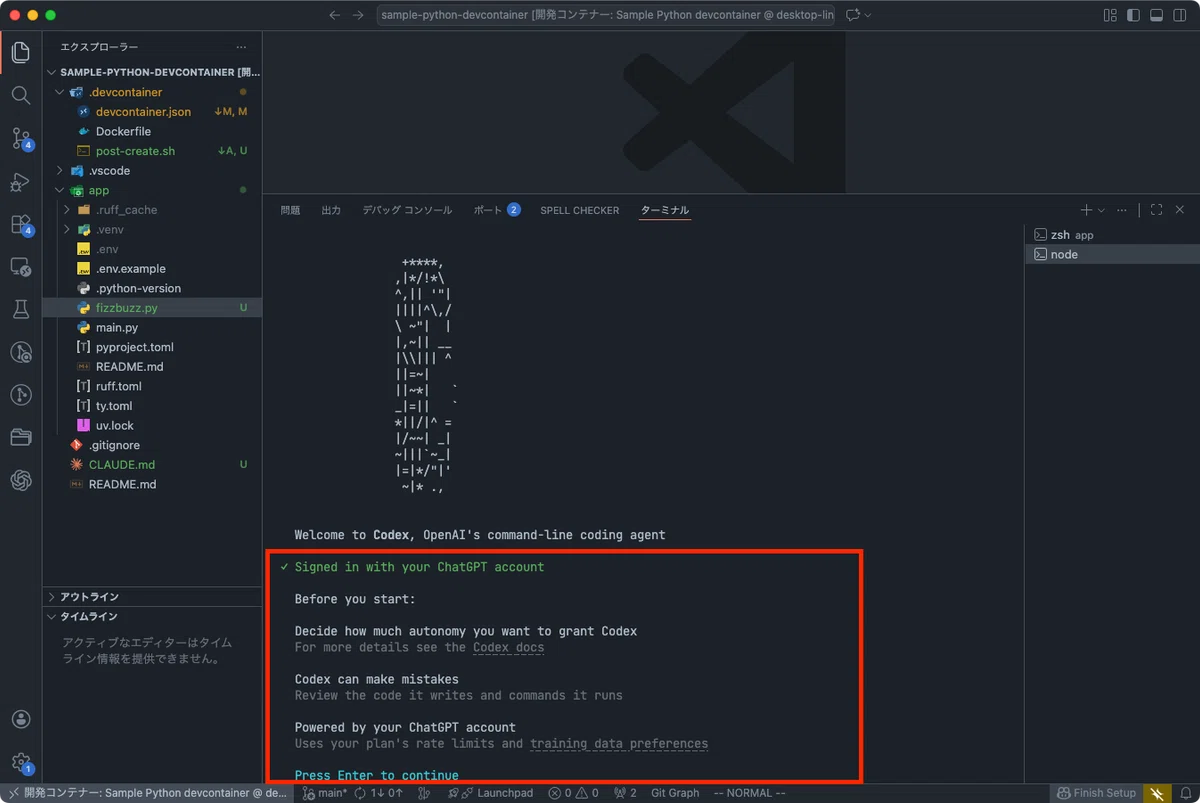Go forward using the title bar forward arrow
The height and width of the screenshot is (803, 1200).
point(359,15)
